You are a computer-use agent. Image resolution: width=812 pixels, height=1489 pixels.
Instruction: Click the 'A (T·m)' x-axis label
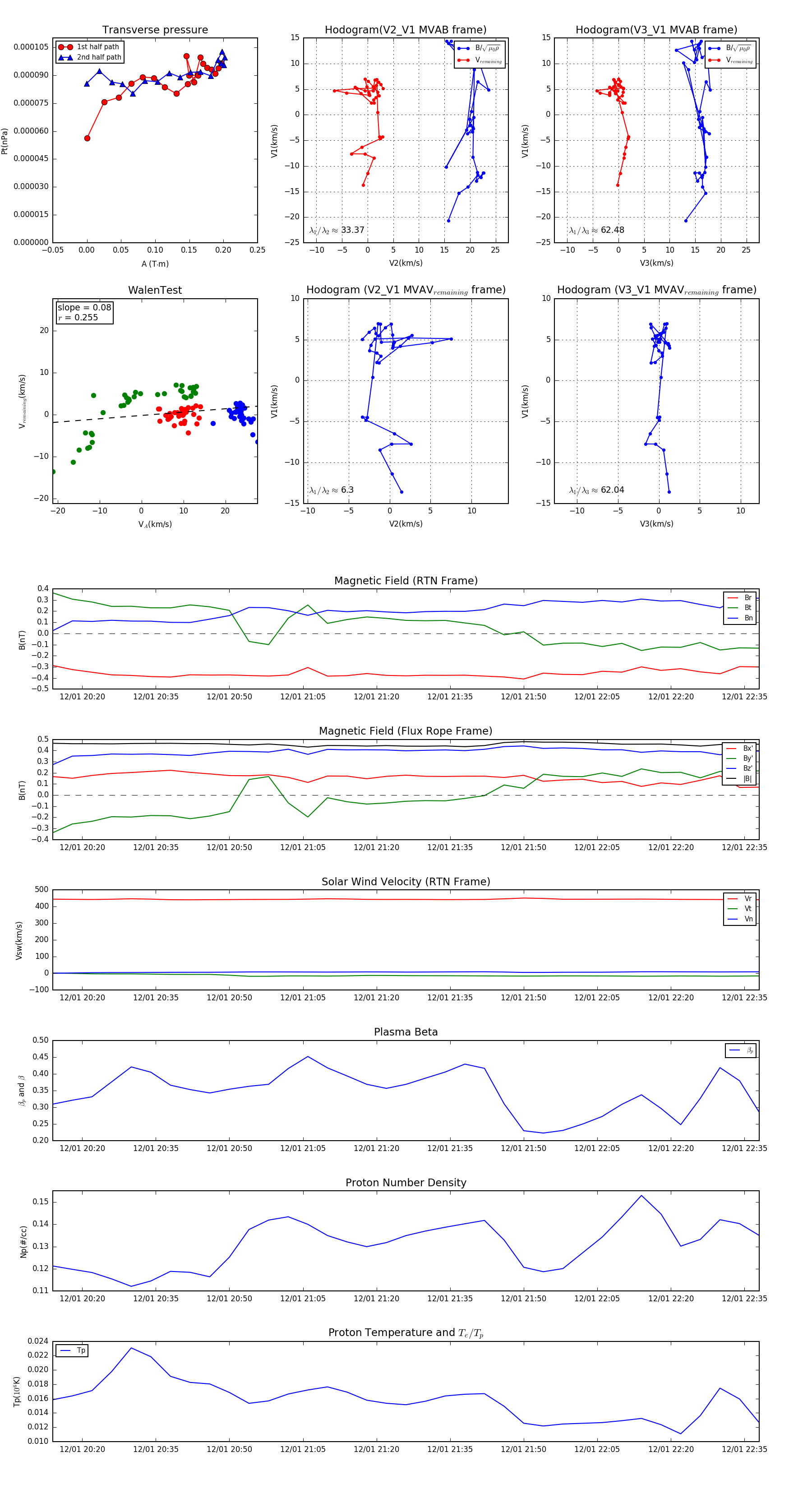point(155,264)
